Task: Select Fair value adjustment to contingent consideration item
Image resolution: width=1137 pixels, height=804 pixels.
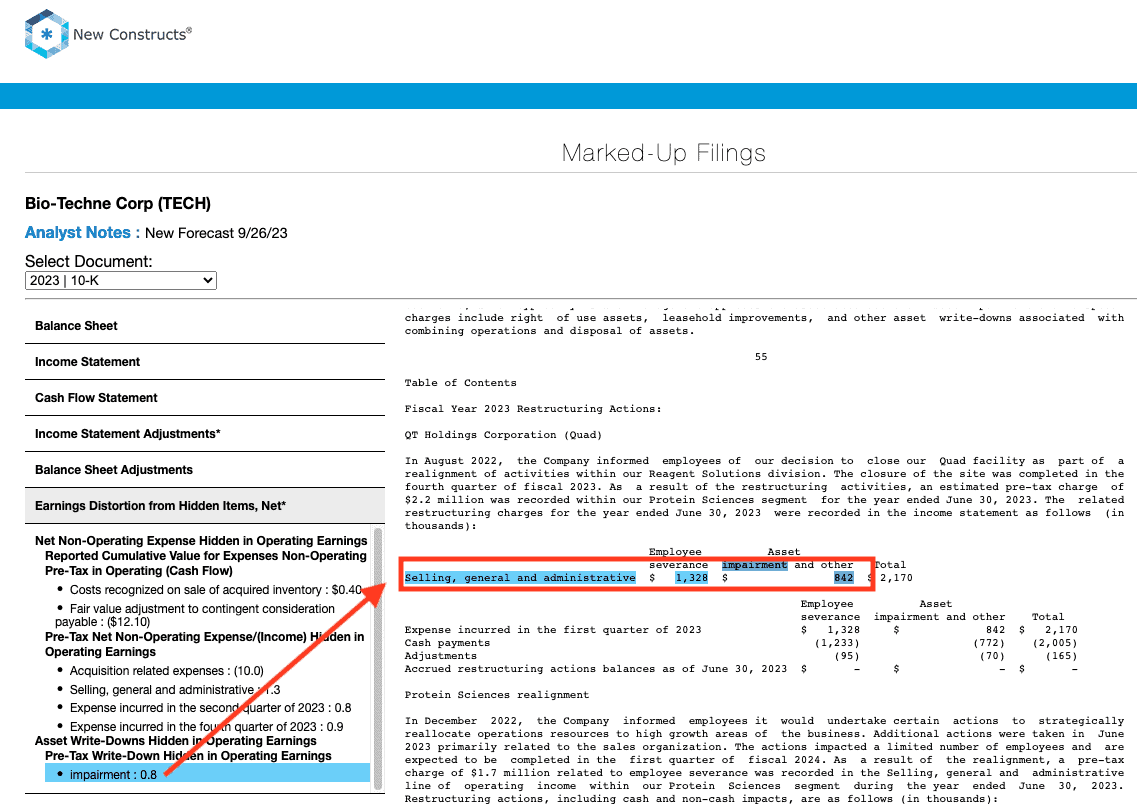Action: [x=195, y=615]
